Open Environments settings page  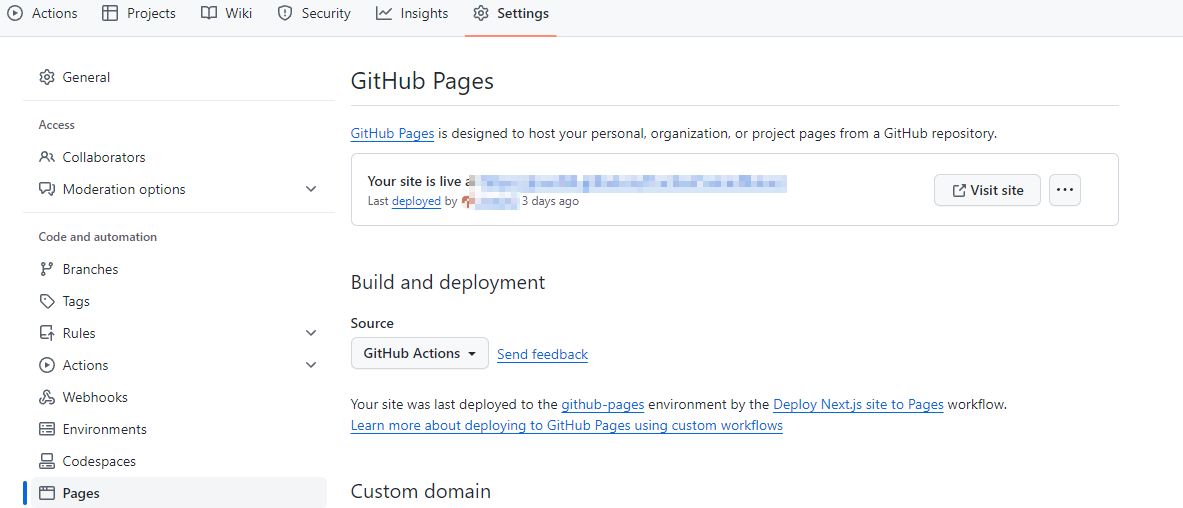(x=179, y=429)
